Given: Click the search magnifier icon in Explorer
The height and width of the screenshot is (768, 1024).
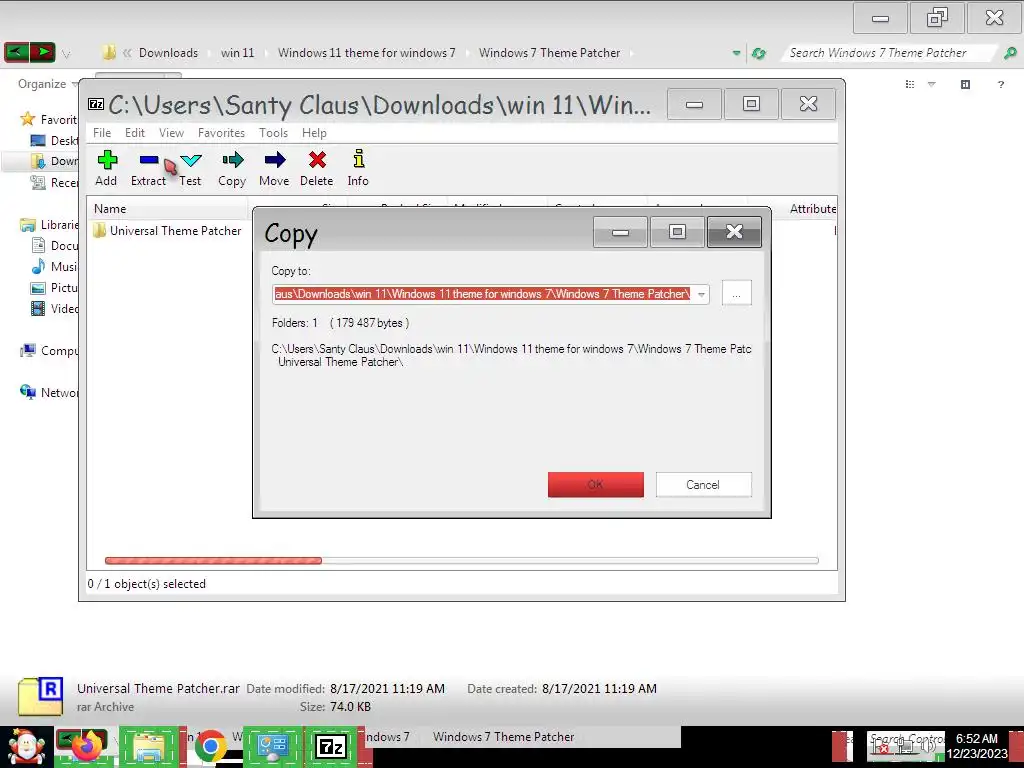Looking at the screenshot, I should pyautogui.click(x=1010, y=53).
